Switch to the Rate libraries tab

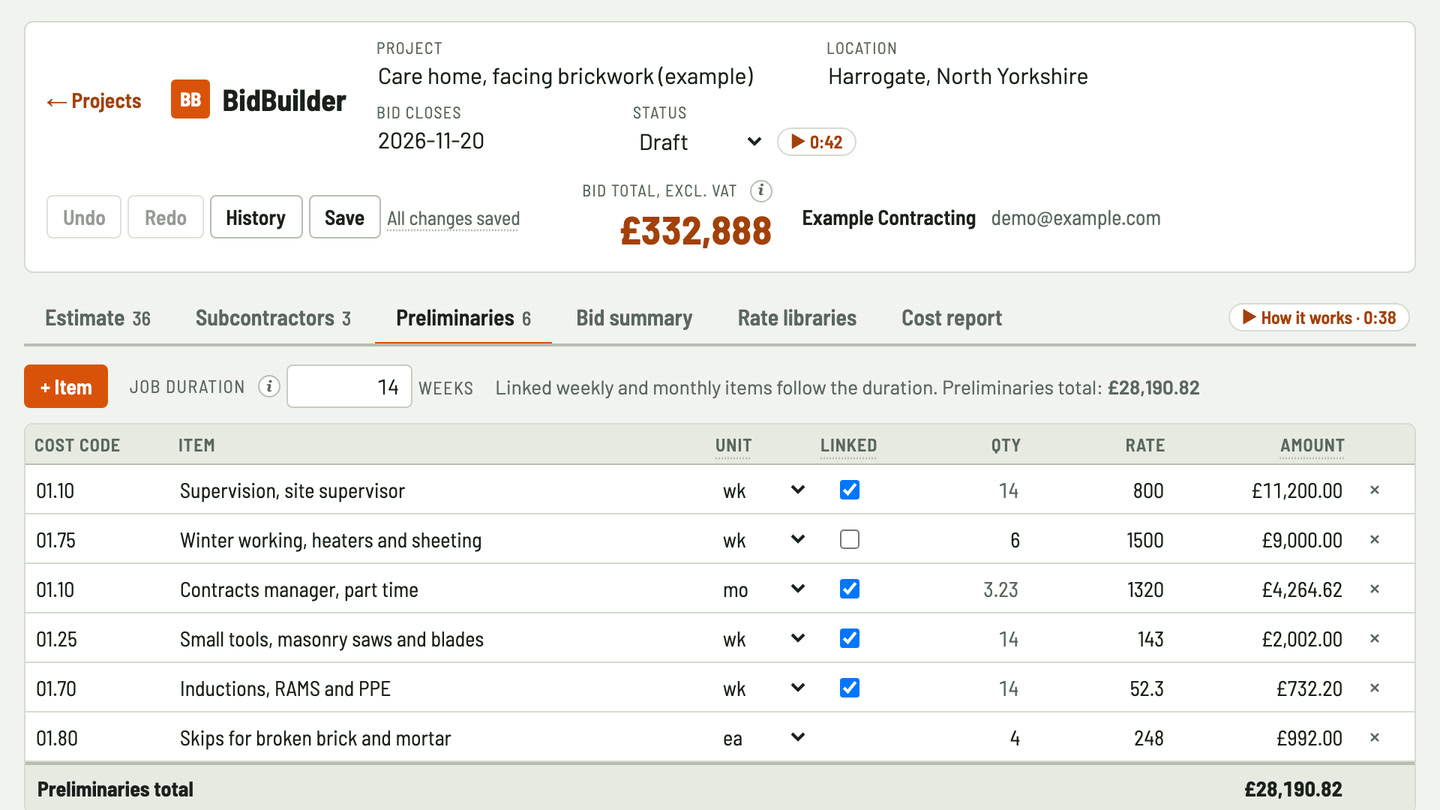coord(797,318)
